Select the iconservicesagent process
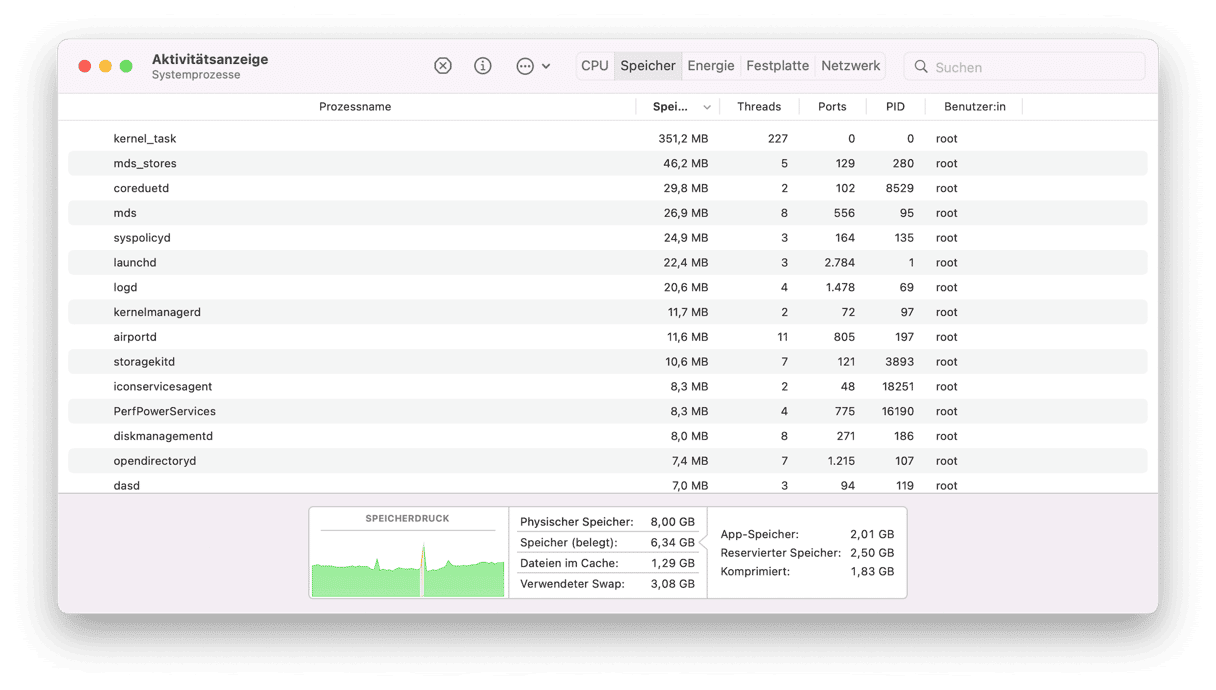The image size is (1216, 690). (x=608, y=386)
